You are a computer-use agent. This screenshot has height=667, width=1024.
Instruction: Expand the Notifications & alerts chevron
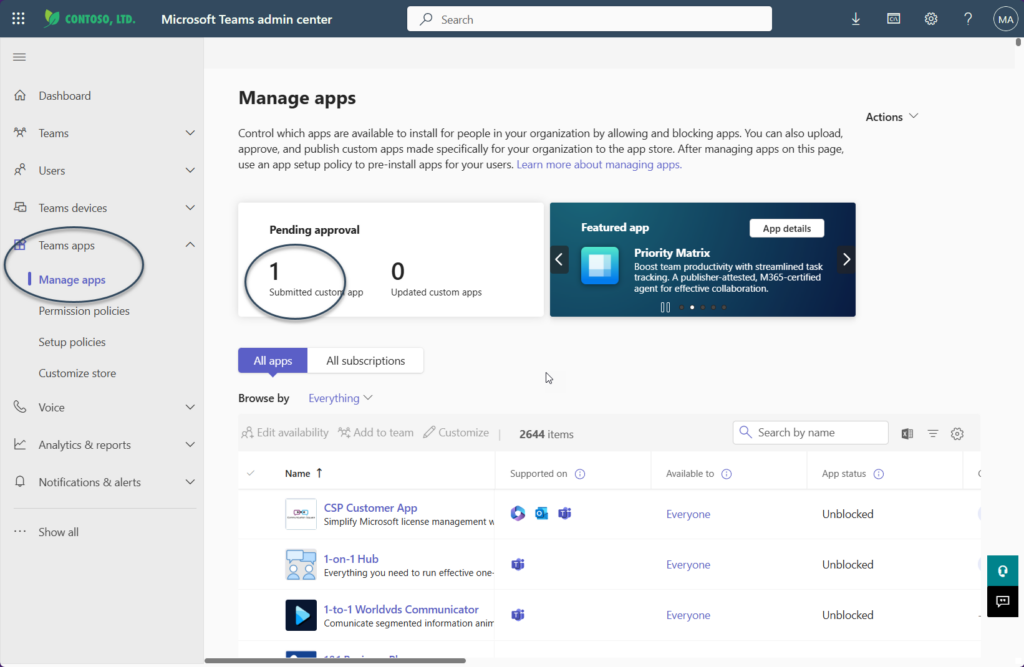[190, 481]
